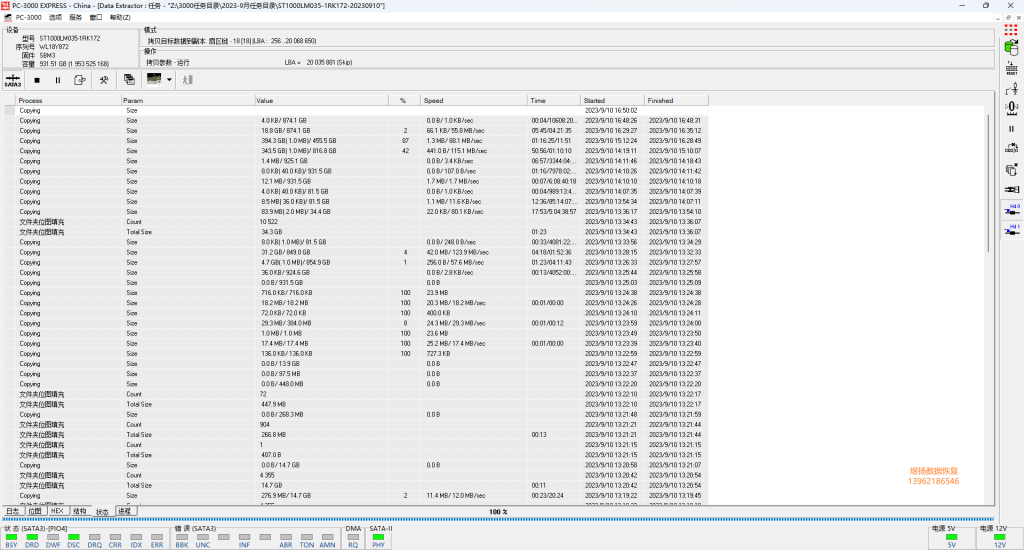
Task: Click the Speed column header
Action: pos(473,101)
